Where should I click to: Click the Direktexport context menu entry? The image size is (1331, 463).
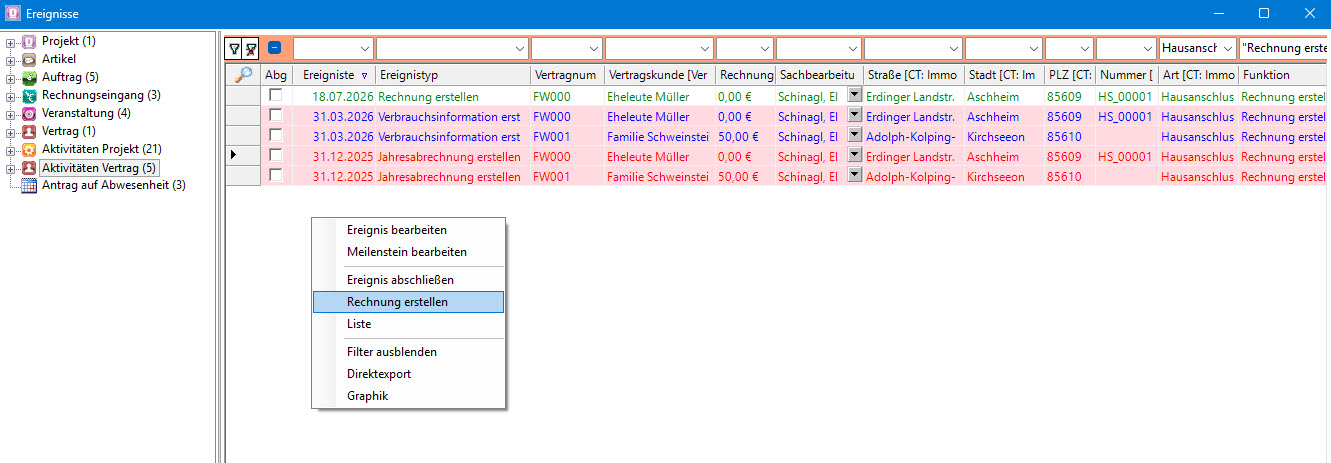click(x=379, y=374)
